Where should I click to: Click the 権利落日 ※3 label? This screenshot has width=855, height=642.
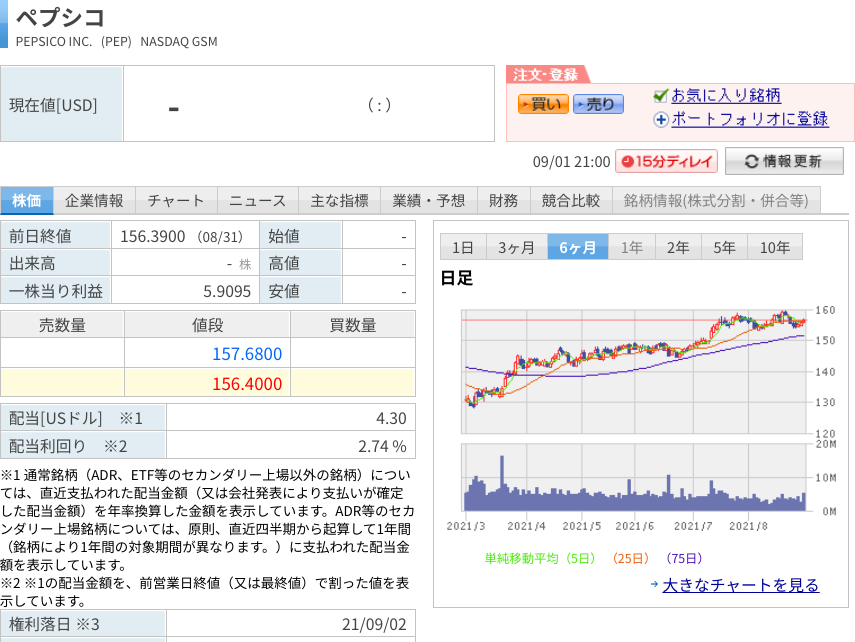coord(55,624)
